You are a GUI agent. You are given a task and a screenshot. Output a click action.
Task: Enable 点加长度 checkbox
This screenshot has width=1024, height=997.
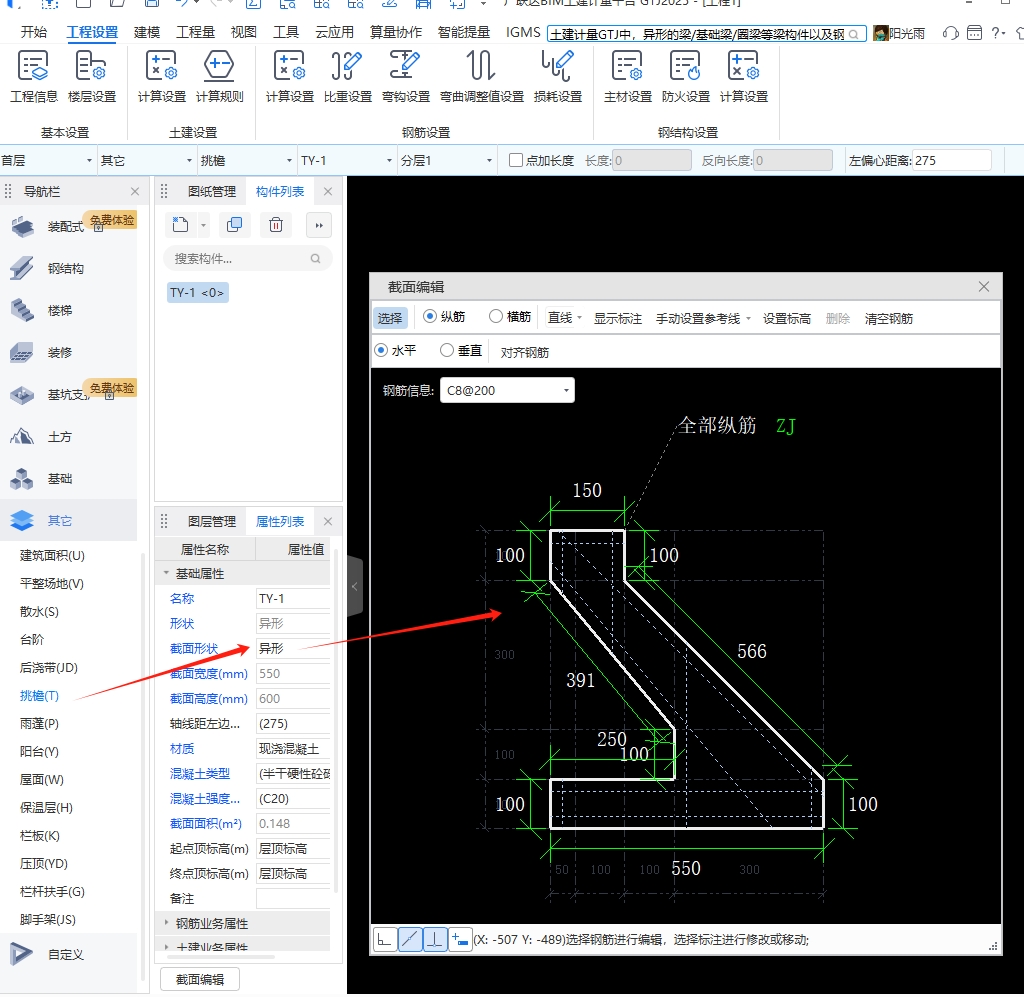point(515,161)
